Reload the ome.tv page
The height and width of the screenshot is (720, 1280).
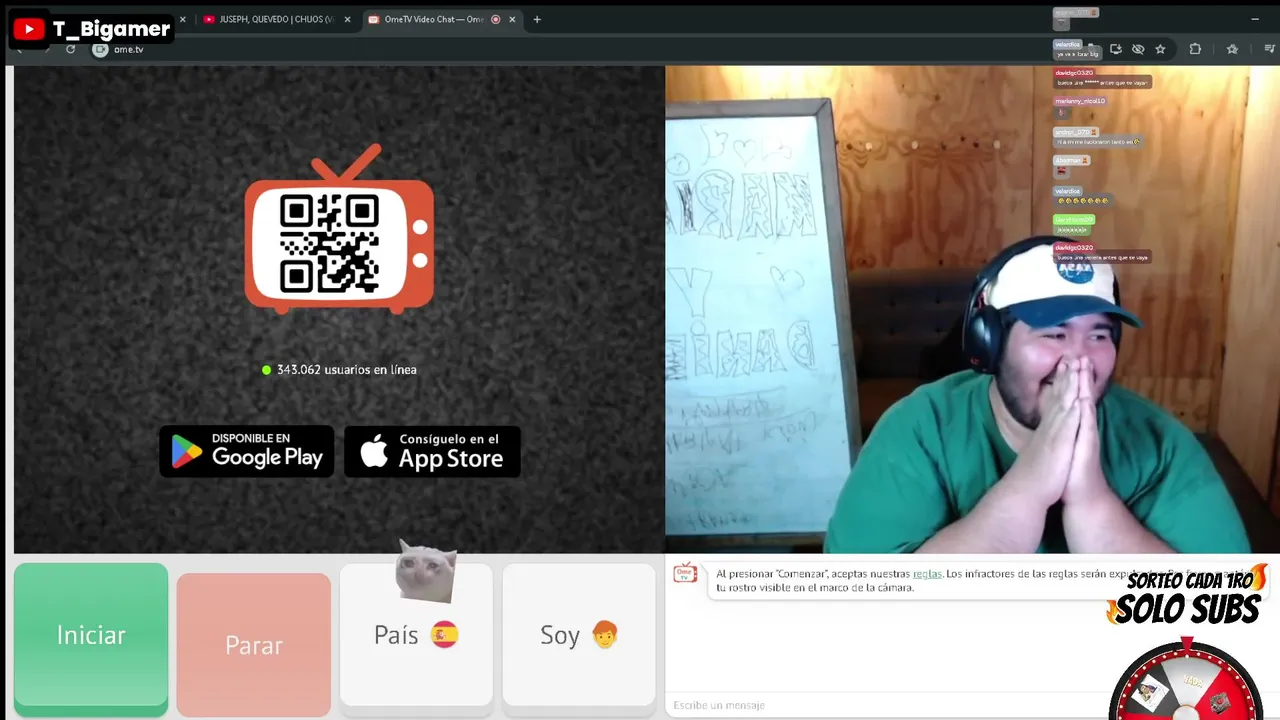click(70, 49)
